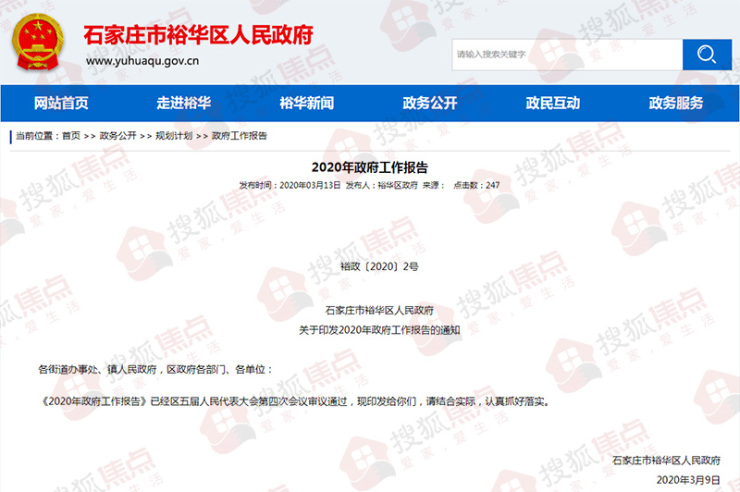The image size is (740, 492).
Task: Open the 走进裕华 navigation tab
Action: (x=184, y=103)
